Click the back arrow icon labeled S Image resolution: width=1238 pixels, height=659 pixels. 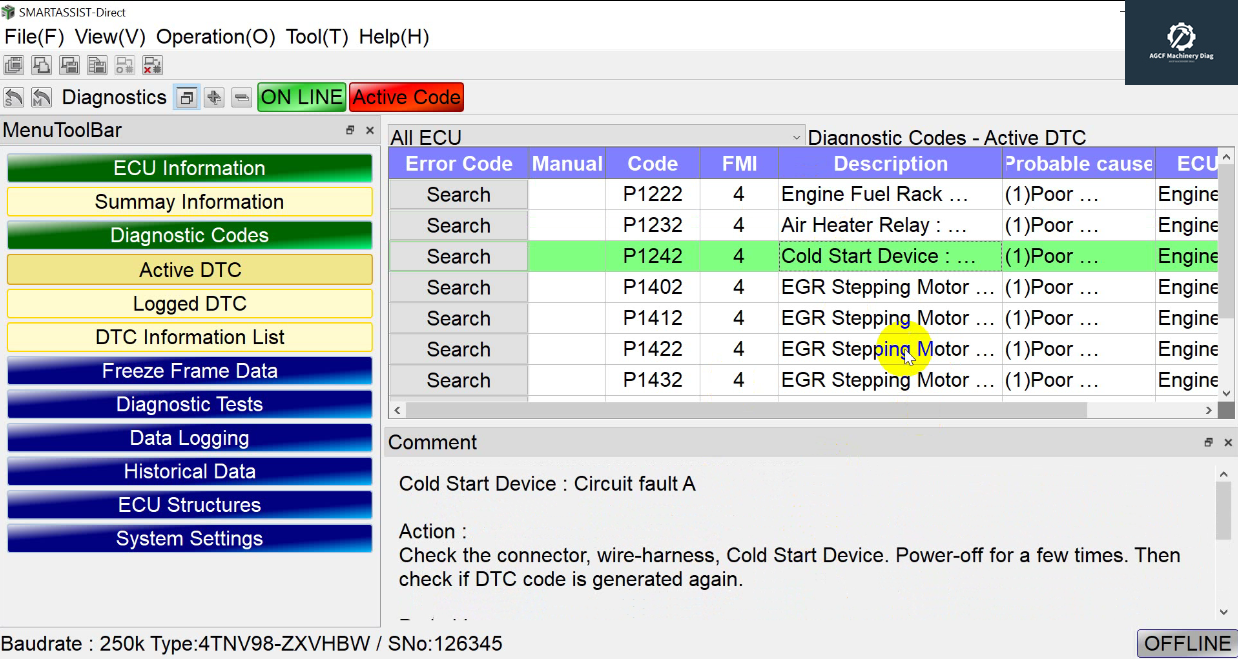(x=14, y=97)
